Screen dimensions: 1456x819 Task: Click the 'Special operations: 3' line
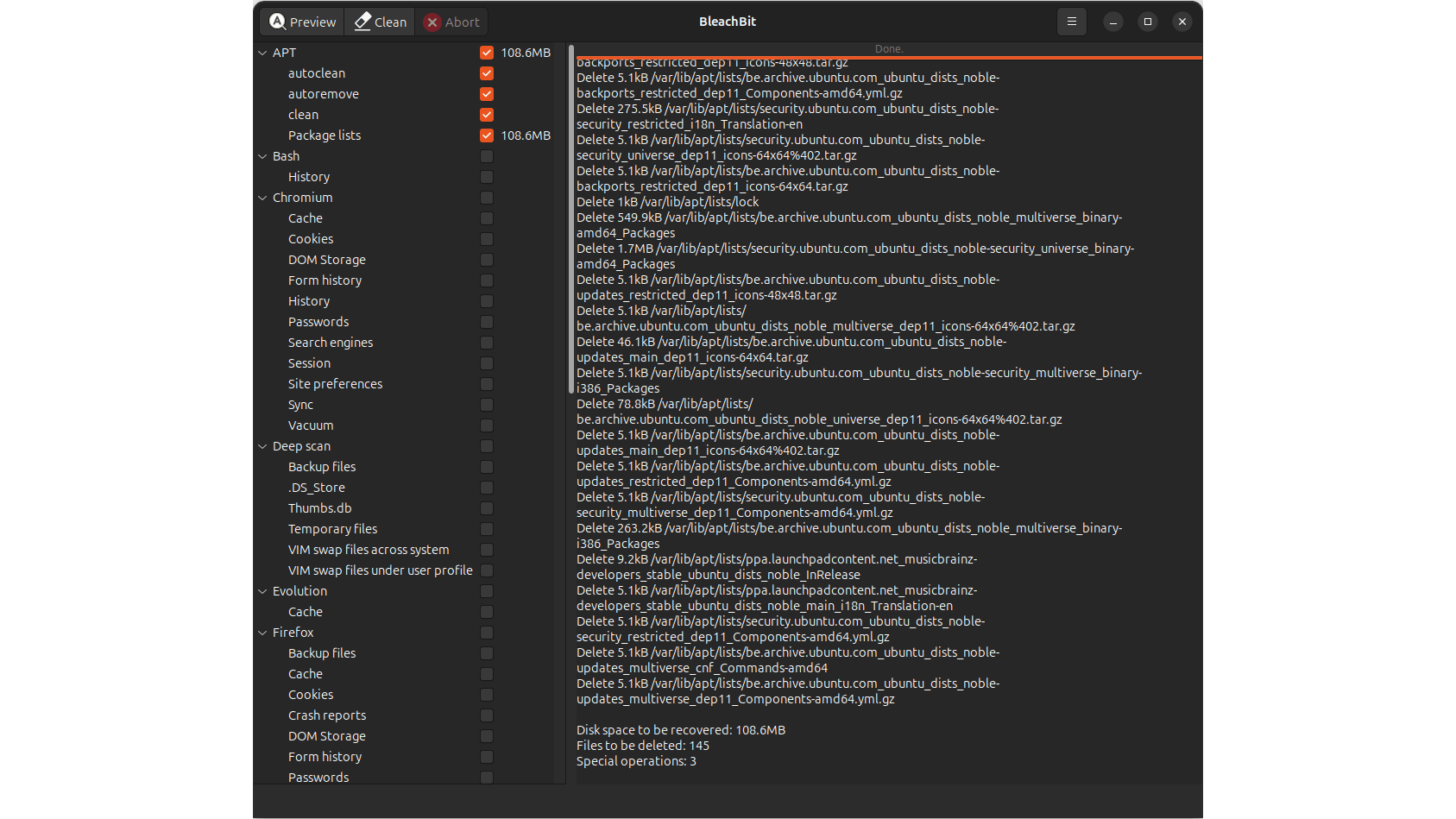636,761
